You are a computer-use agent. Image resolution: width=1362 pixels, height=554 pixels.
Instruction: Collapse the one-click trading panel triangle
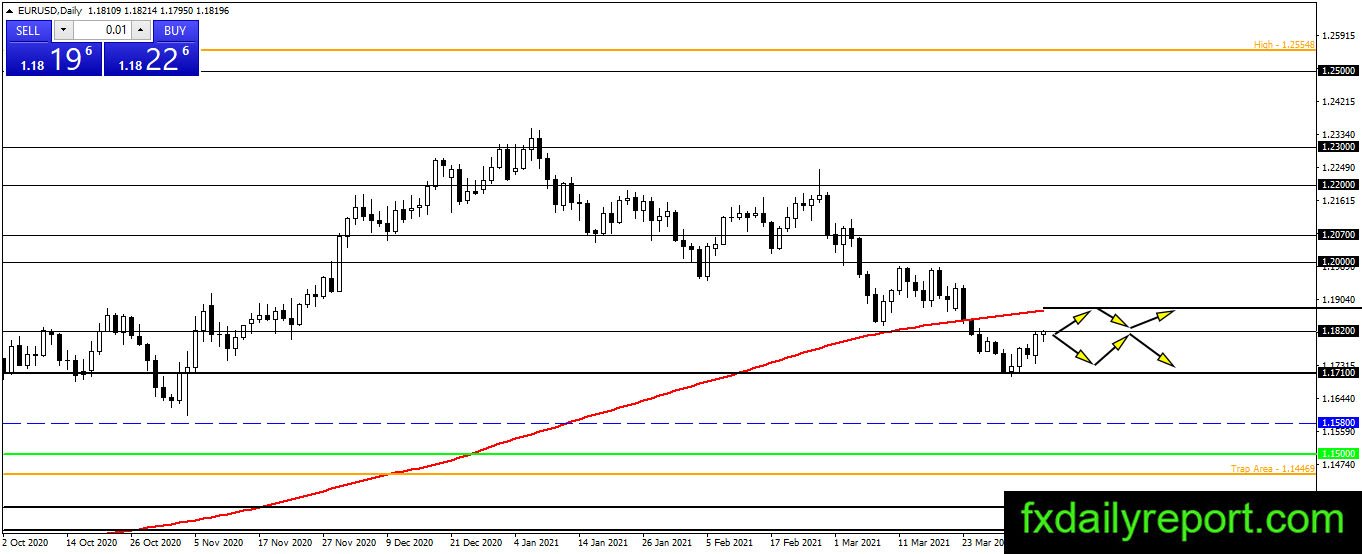click(x=8, y=10)
